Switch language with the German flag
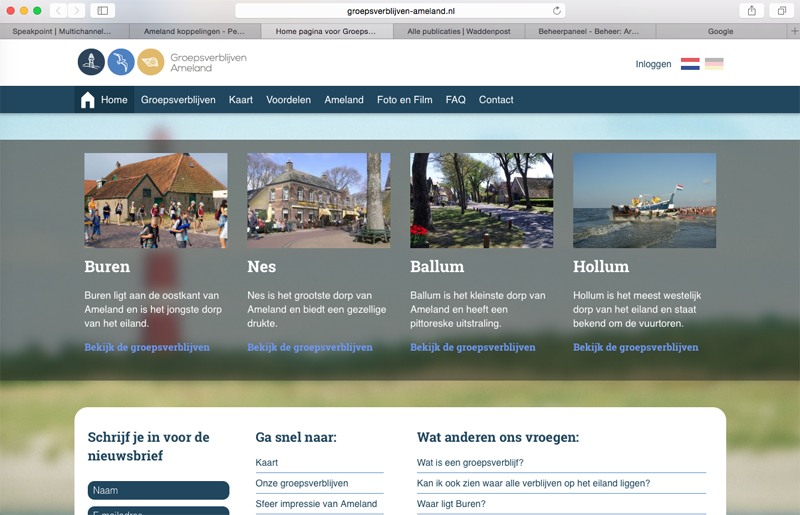This screenshot has width=800, height=515. click(714, 64)
